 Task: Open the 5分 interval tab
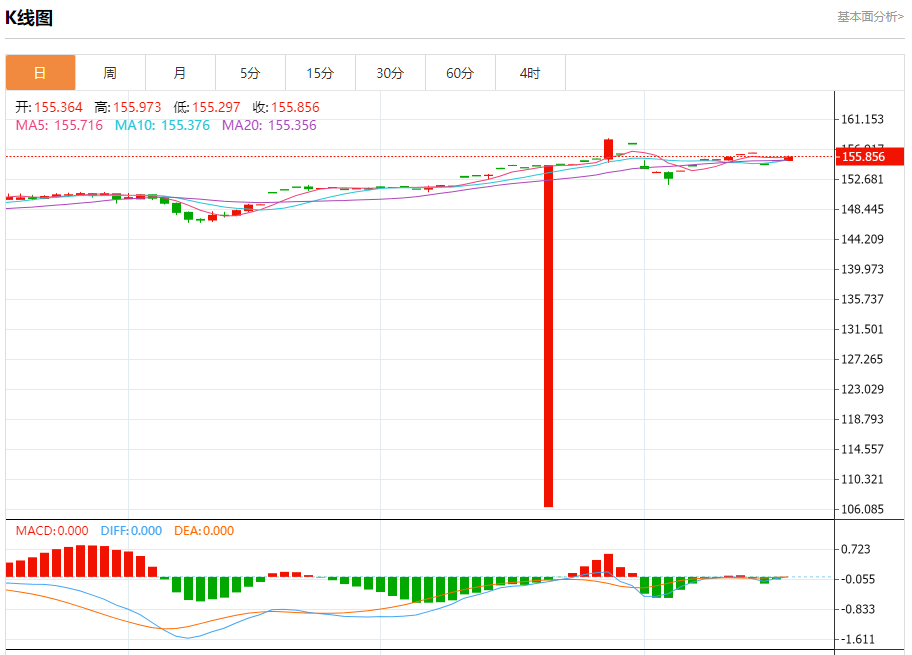click(250, 73)
